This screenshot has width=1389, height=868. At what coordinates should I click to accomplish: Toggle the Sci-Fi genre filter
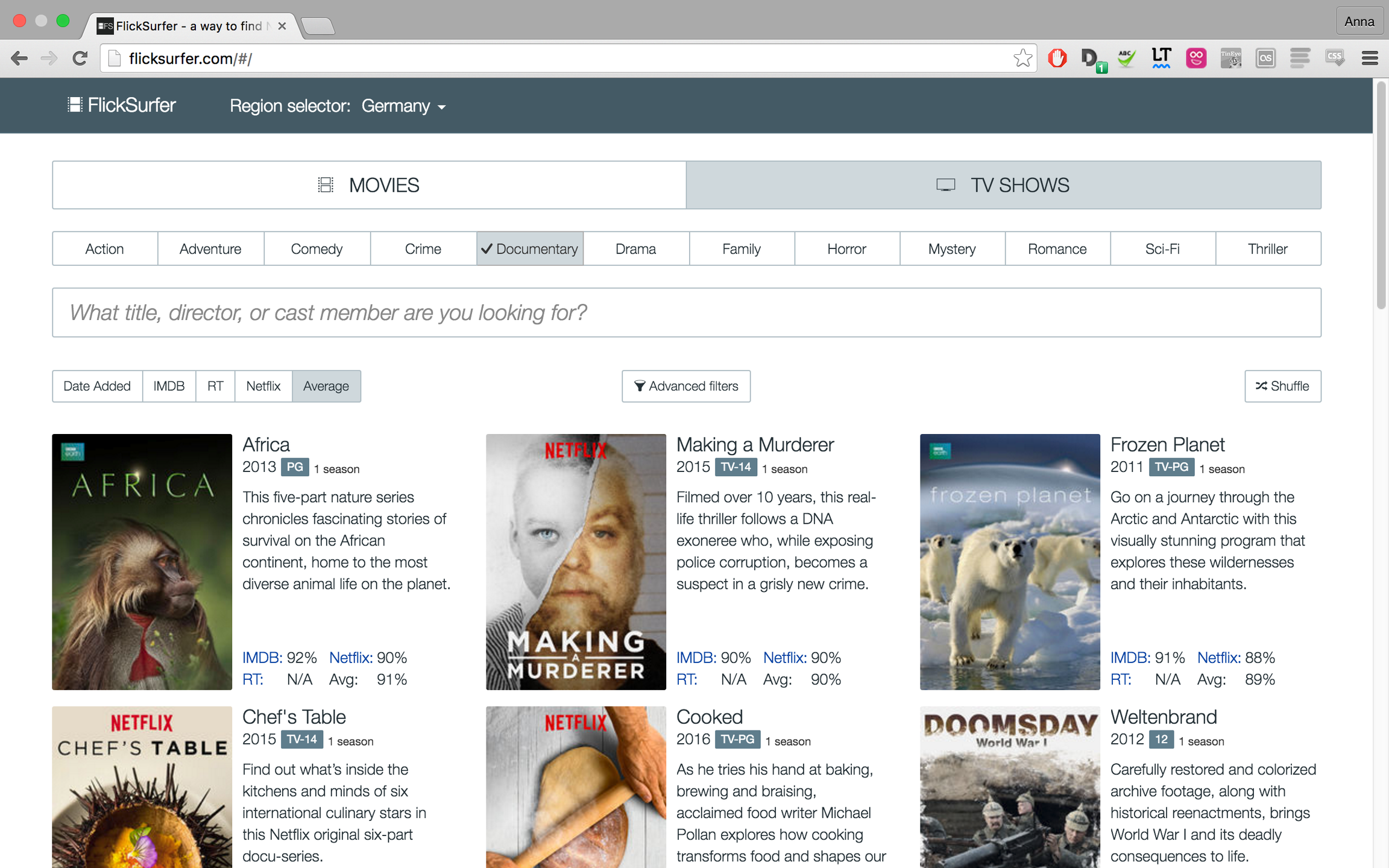(1163, 249)
